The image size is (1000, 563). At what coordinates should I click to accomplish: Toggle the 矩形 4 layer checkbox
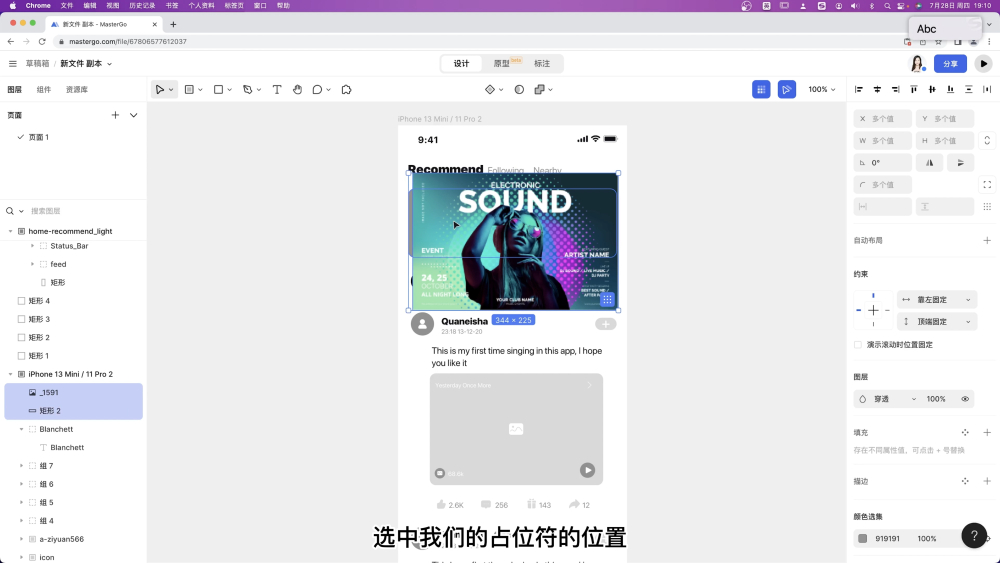coord(21,301)
